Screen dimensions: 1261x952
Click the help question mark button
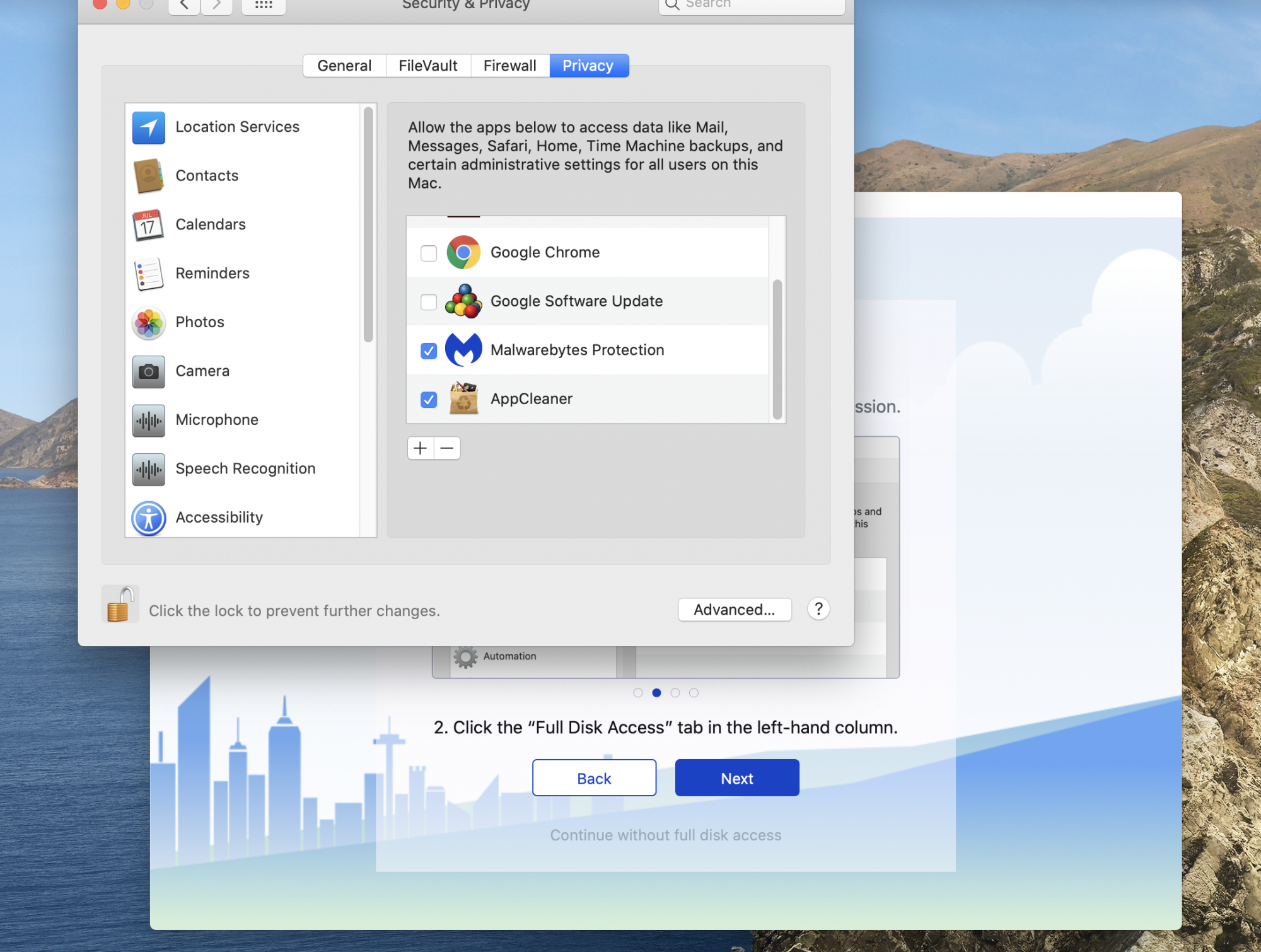pyautogui.click(x=818, y=609)
